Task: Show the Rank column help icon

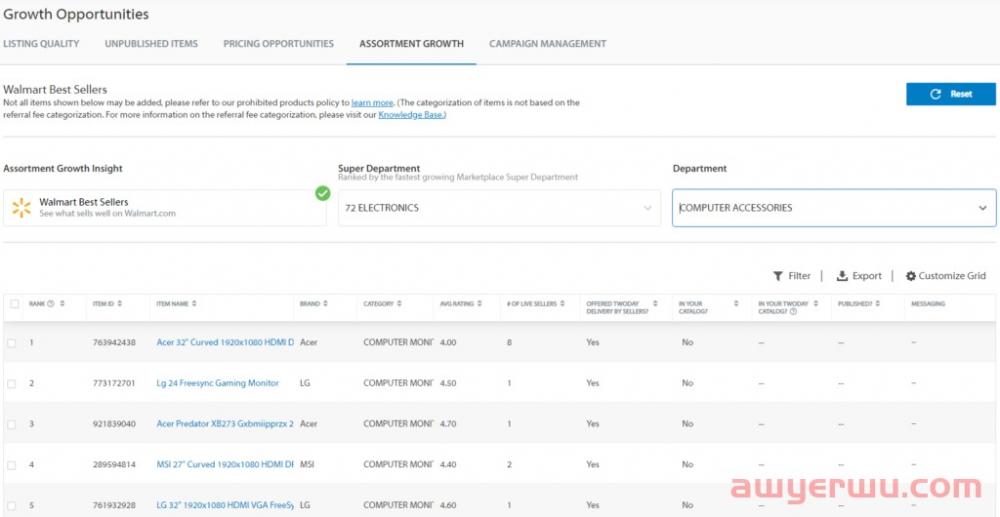Action: [x=50, y=304]
